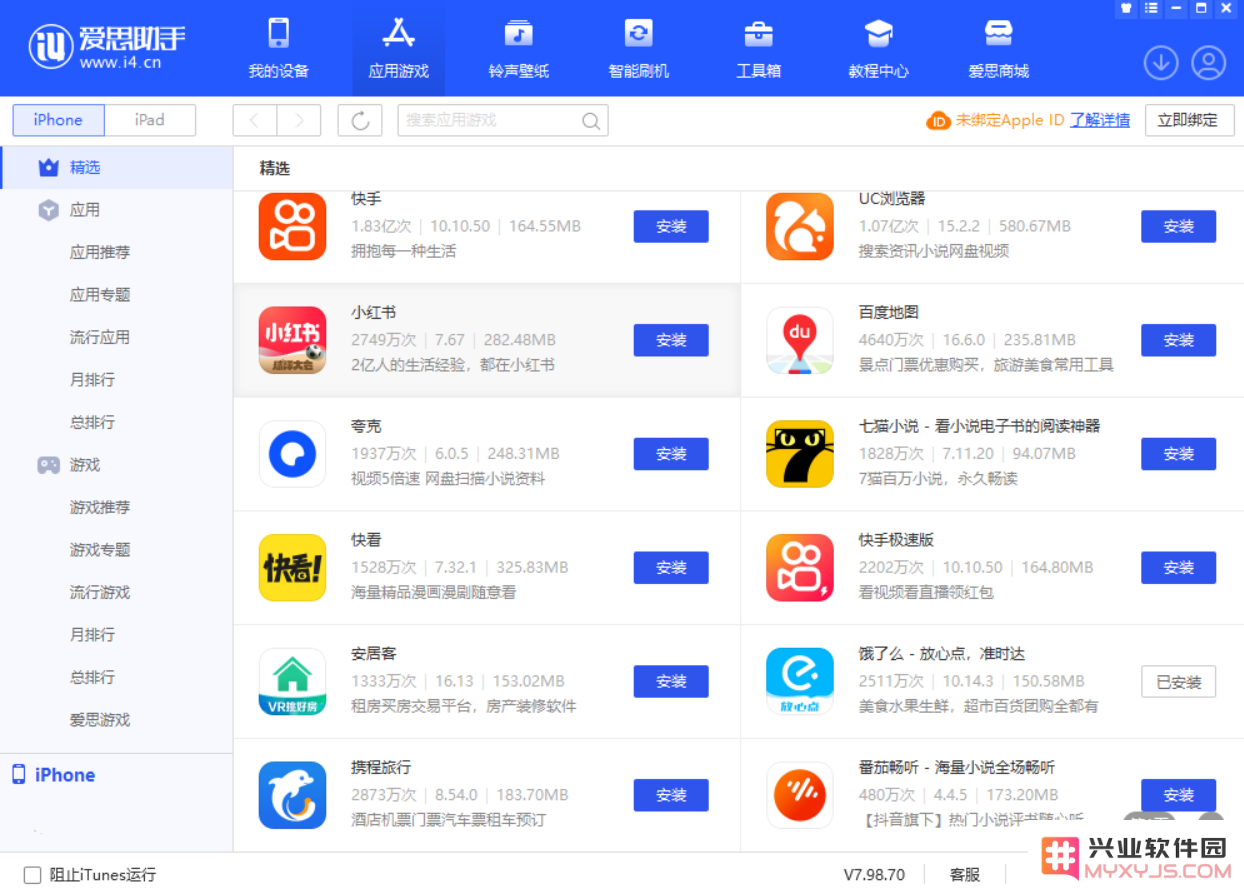Open the 工具箱 toolbox section
Viewport: 1244px width, 895px height.
click(758, 48)
